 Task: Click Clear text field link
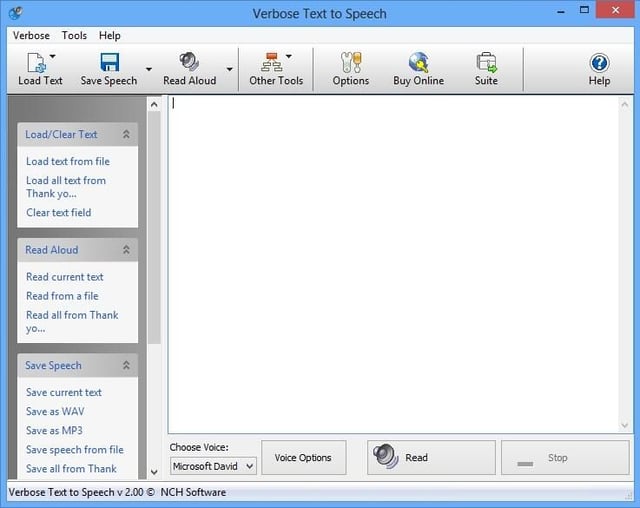58,212
